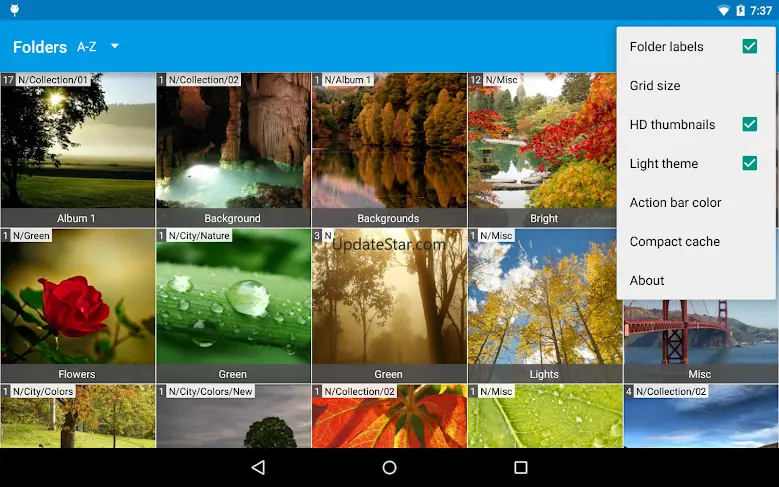Click the clock showing 7:37
The image size is (779, 487).
(x=761, y=10)
